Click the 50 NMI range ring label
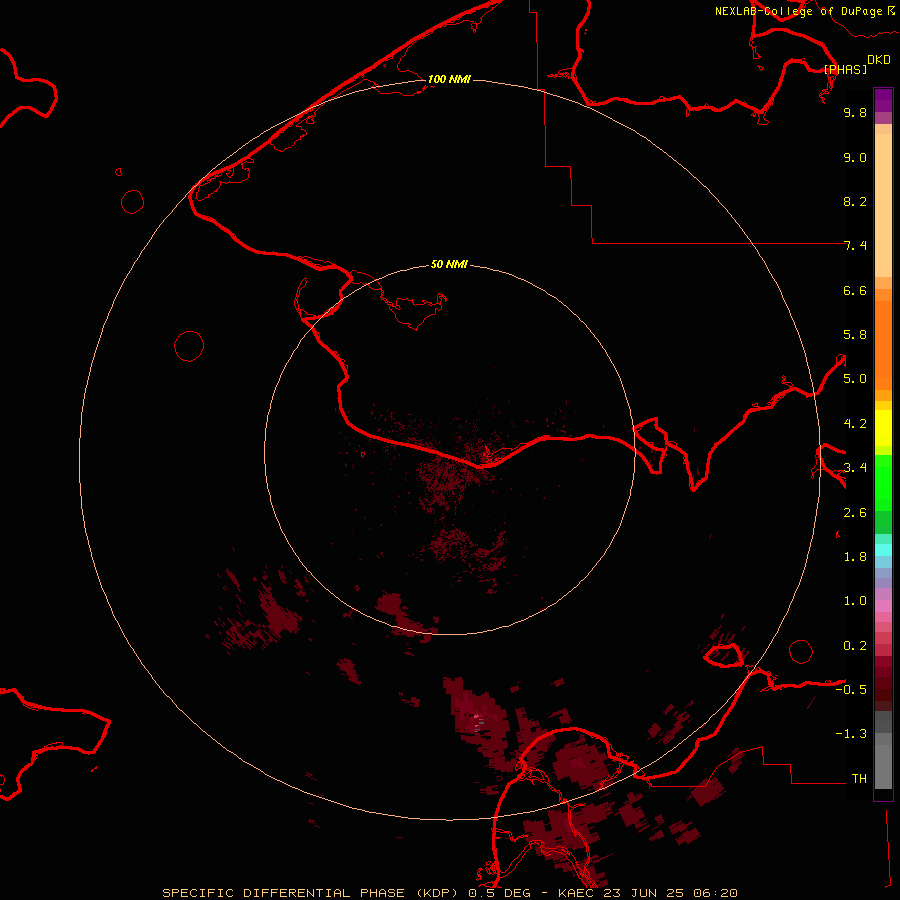900x900 pixels. [x=449, y=264]
